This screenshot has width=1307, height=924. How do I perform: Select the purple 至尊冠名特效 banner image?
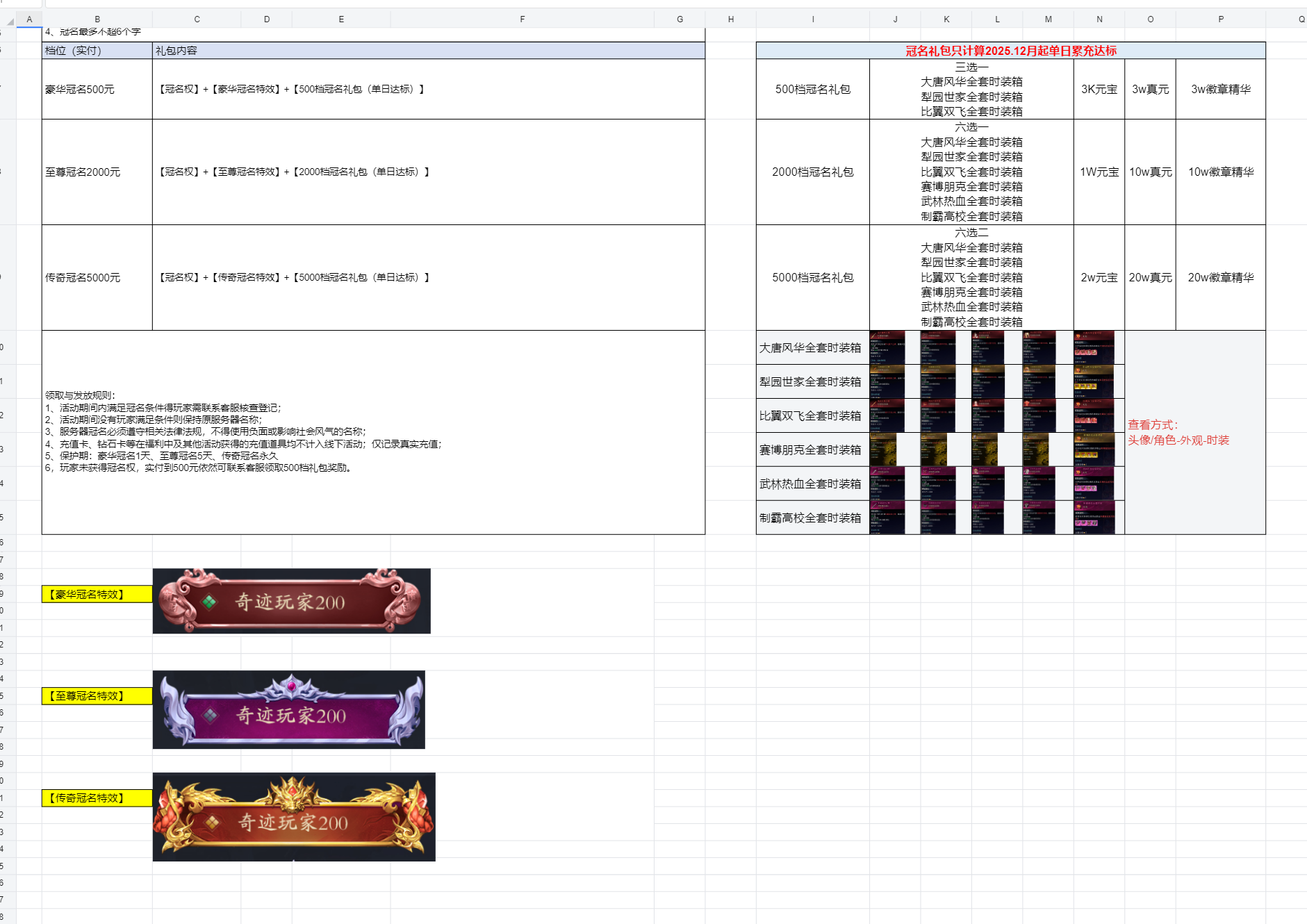pos(288,709)
